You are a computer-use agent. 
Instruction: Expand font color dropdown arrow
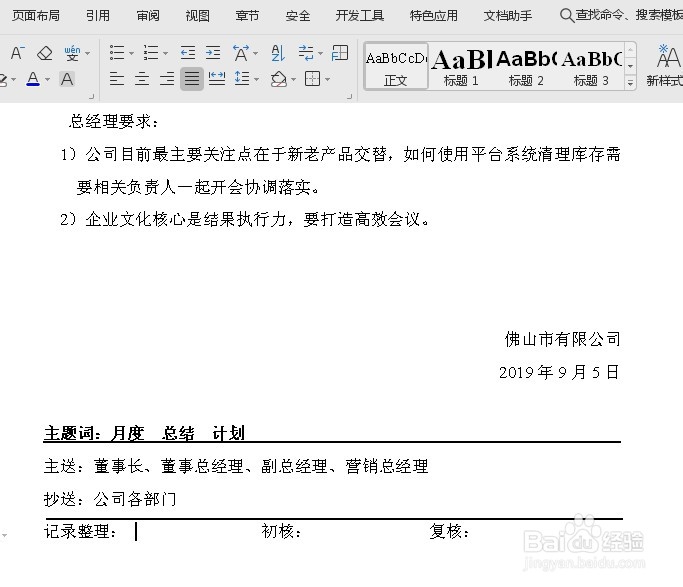(47, 80)
